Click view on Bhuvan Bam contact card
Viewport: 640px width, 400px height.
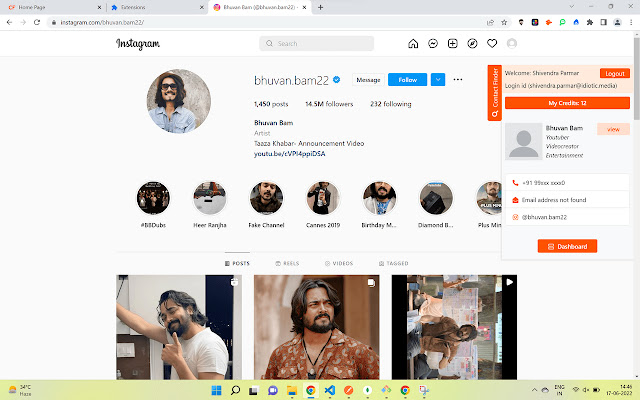pyautogui.click(x=613, y=129)
